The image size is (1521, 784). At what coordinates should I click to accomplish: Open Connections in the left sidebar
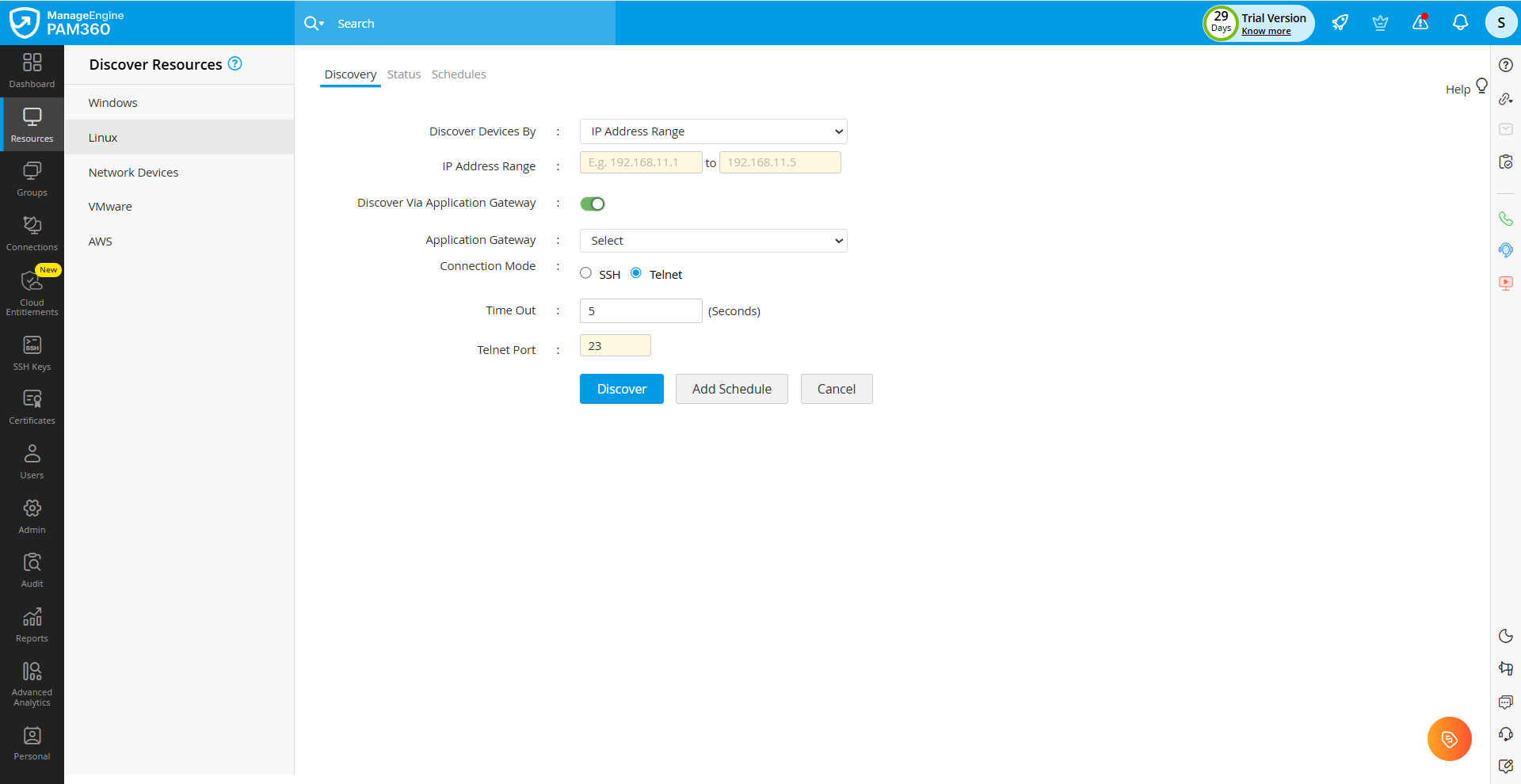(32, 234)
